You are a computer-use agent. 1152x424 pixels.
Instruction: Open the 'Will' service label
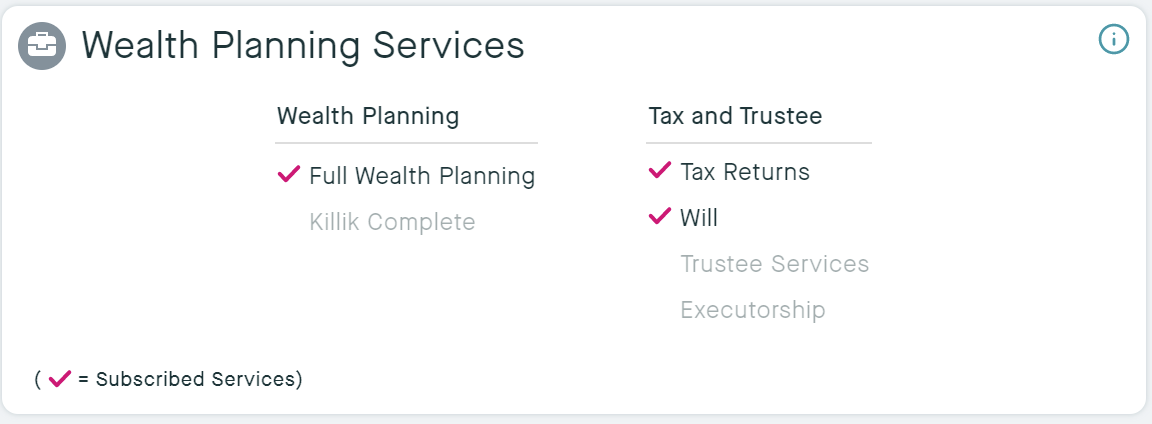pos(699,217)
